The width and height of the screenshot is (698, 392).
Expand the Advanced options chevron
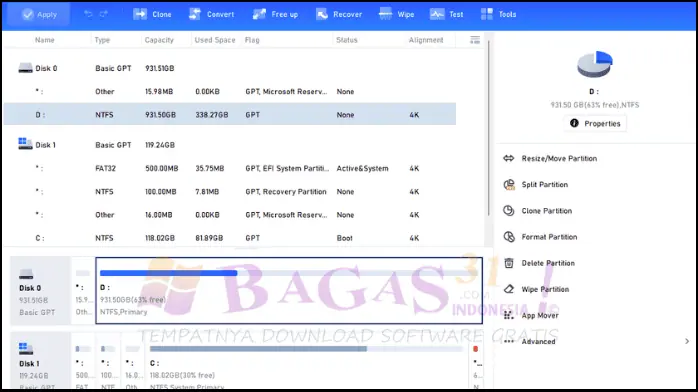687,341
